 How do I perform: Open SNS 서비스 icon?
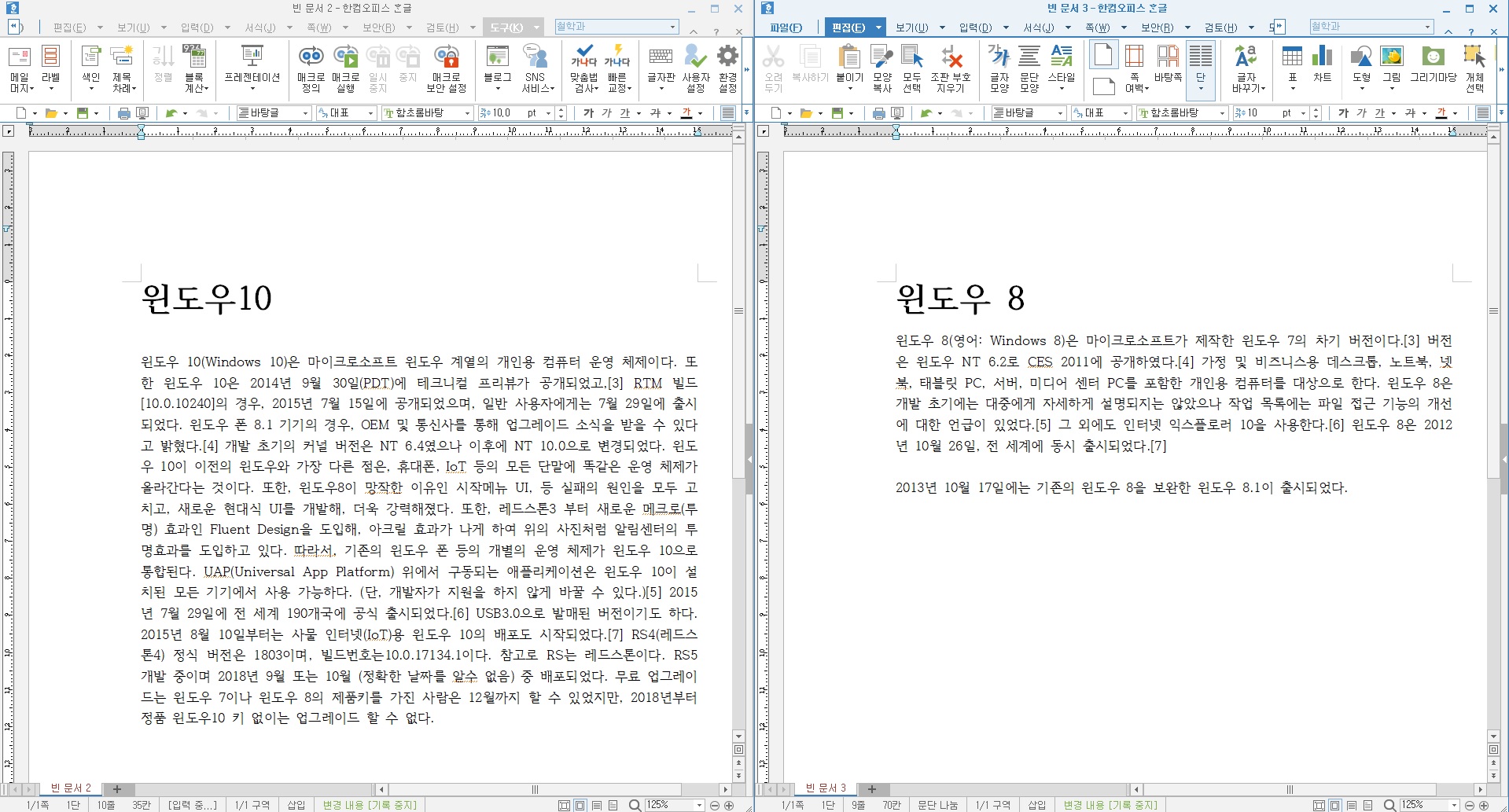click(x=536, y=68)
